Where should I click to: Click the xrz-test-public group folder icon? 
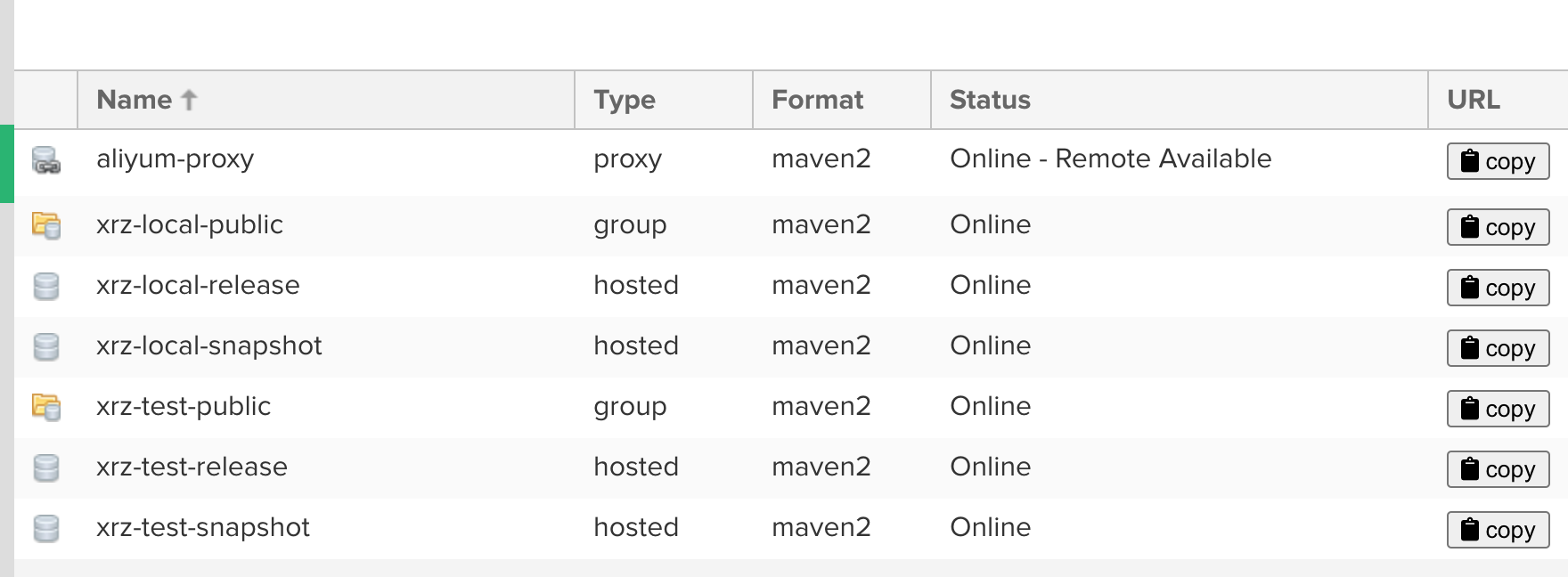46,407
